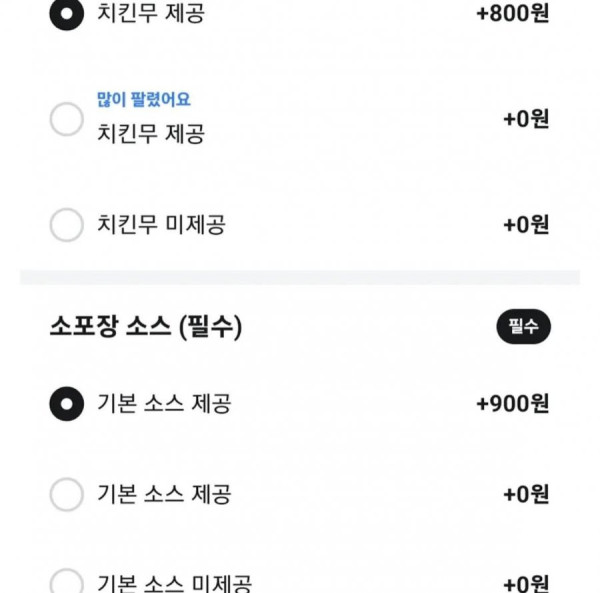The width and height of the screenshot is (600, 593).
Task: Tap the 치킨무 제공 label of +800원 option
Action: point(151,13)
